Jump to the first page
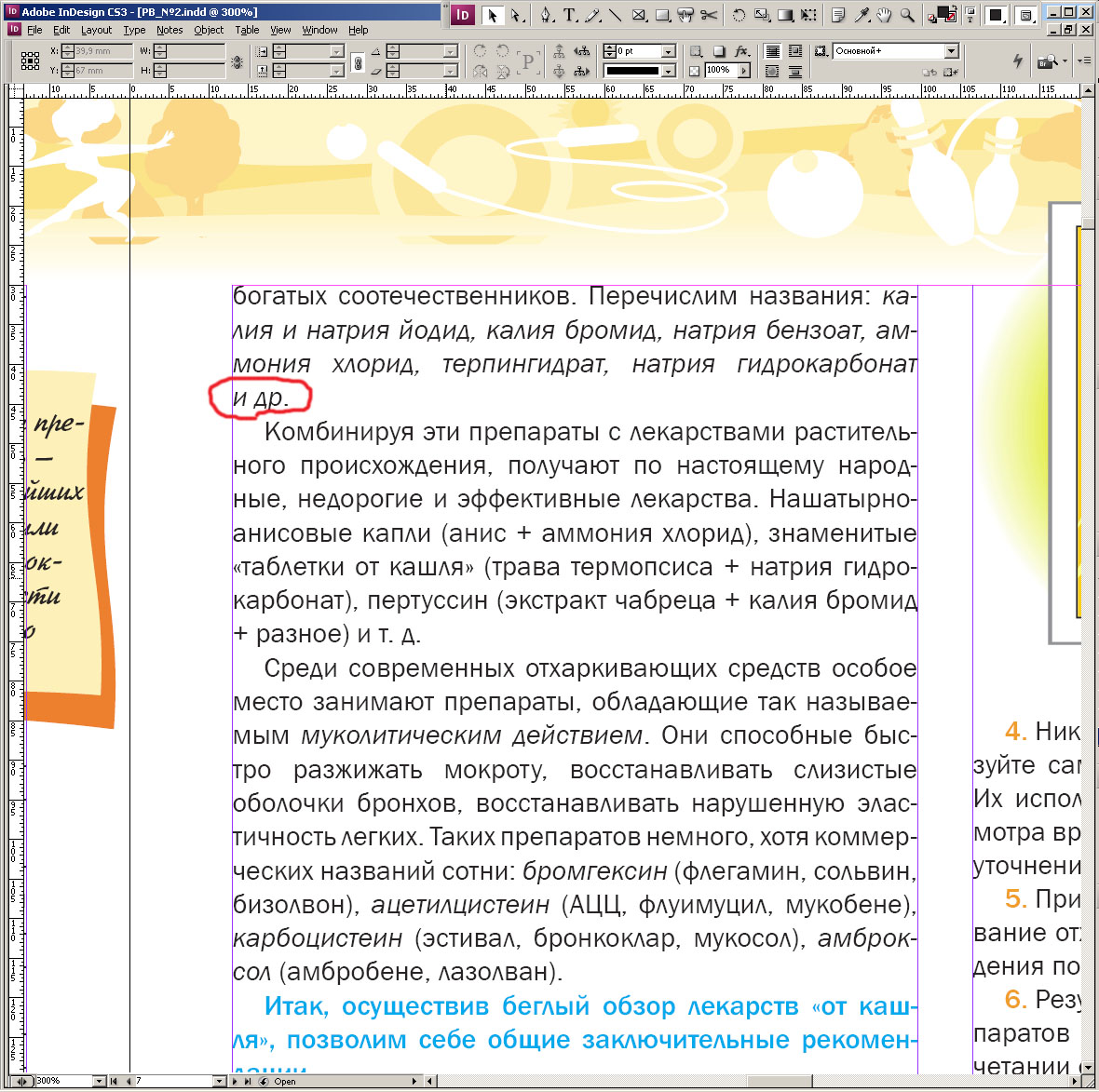 pyautogui.click(x=114, y=1081)
